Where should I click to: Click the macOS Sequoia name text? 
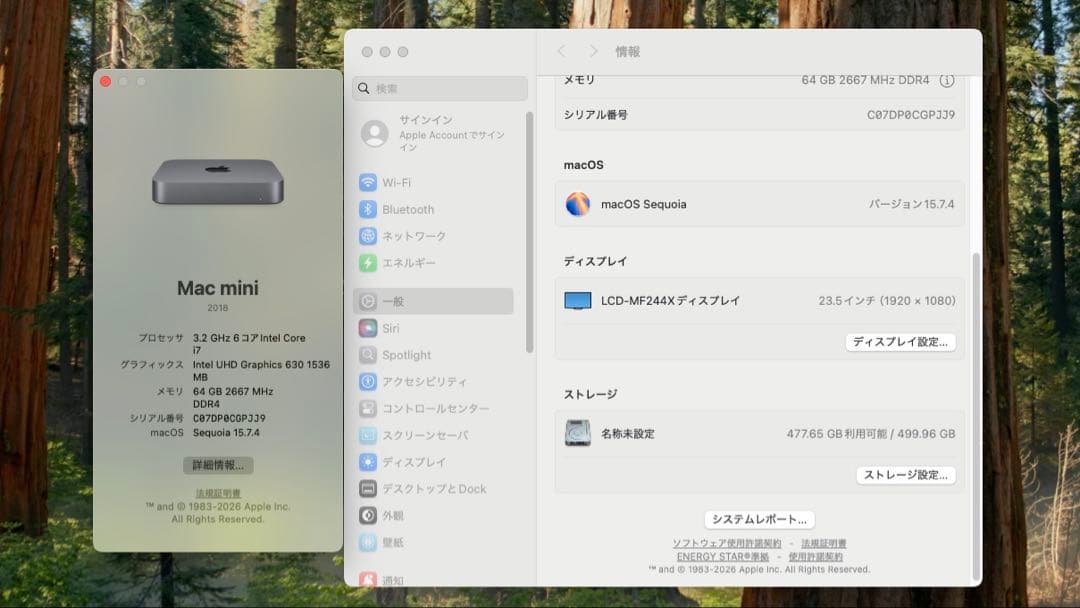(x=643, y=204)
